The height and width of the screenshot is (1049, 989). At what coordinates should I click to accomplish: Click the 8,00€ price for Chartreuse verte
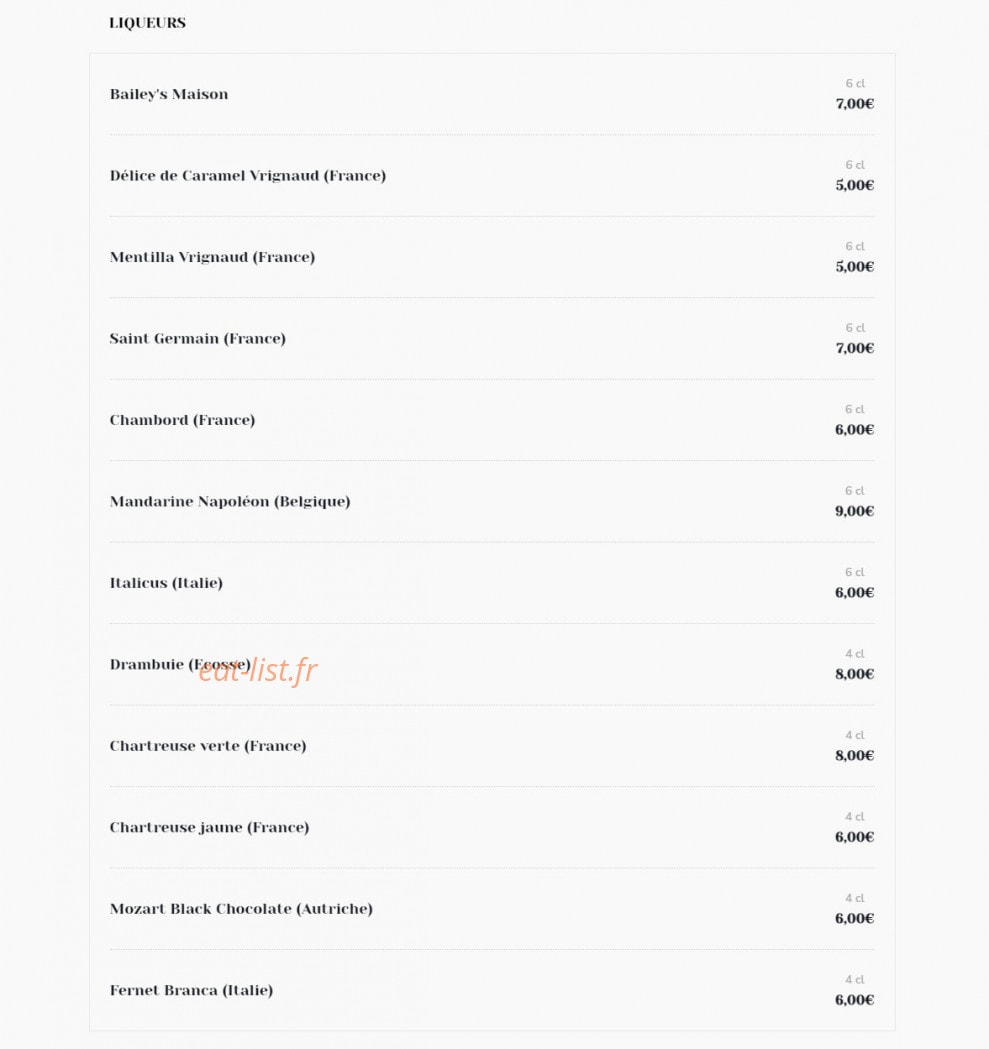pos(855,756)
